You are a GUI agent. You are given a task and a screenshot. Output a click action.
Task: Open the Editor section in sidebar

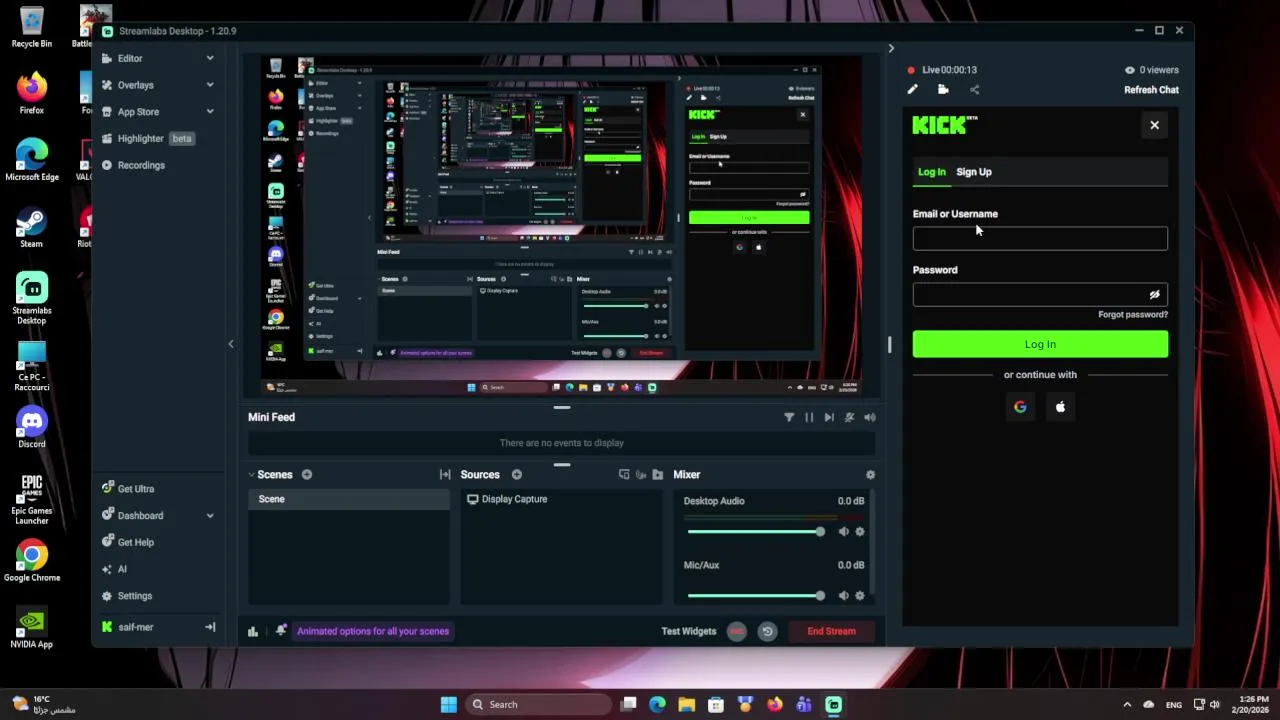click(x=130, y=58)
